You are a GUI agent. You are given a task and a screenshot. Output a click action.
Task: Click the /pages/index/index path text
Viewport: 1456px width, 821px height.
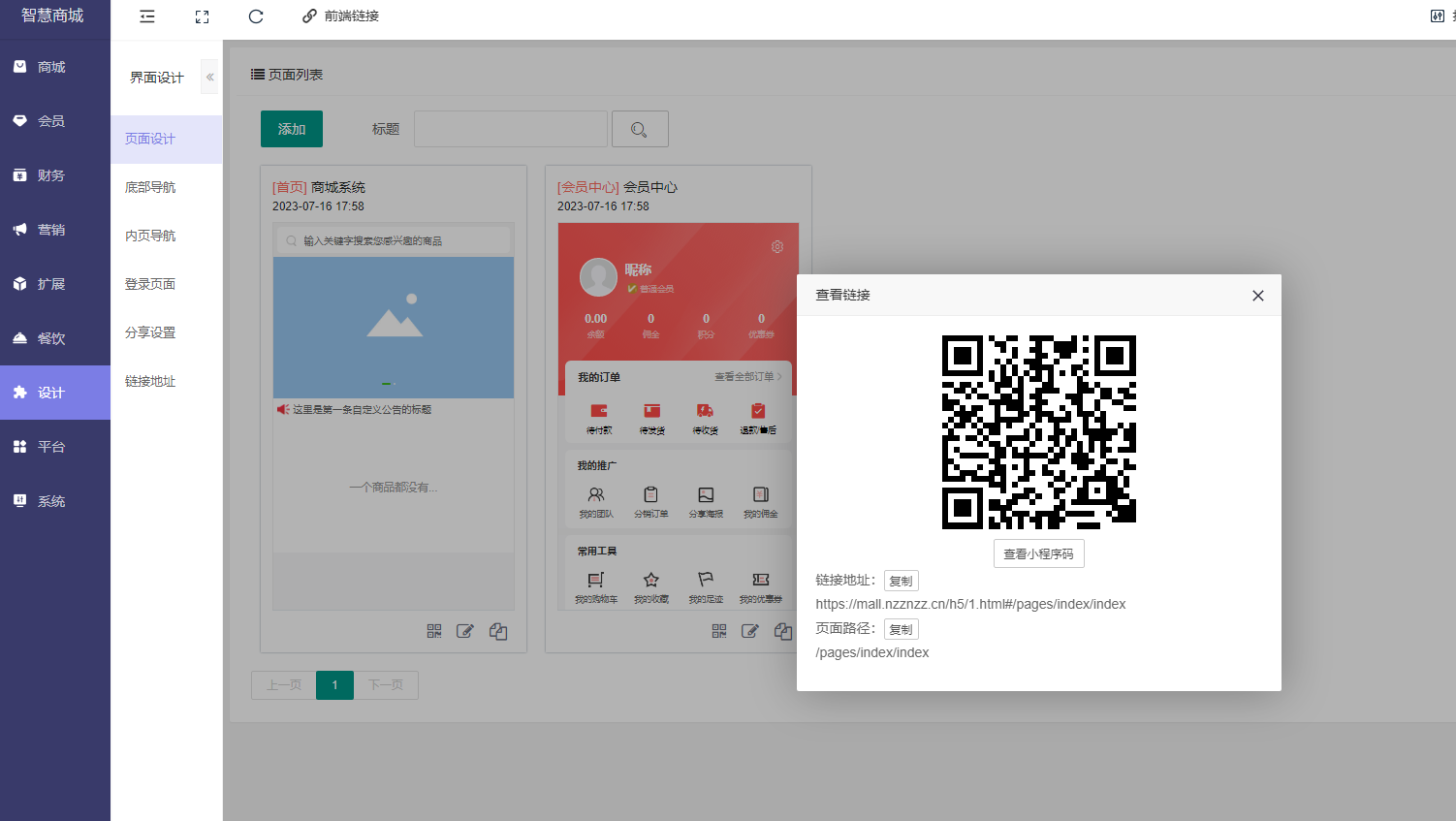[872, 652]
